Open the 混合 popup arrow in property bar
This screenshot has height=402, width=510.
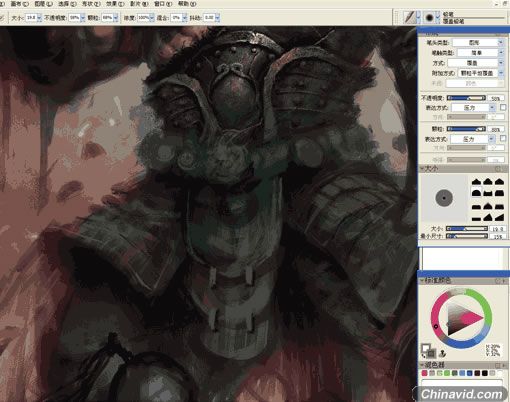[x=185, y=18]
